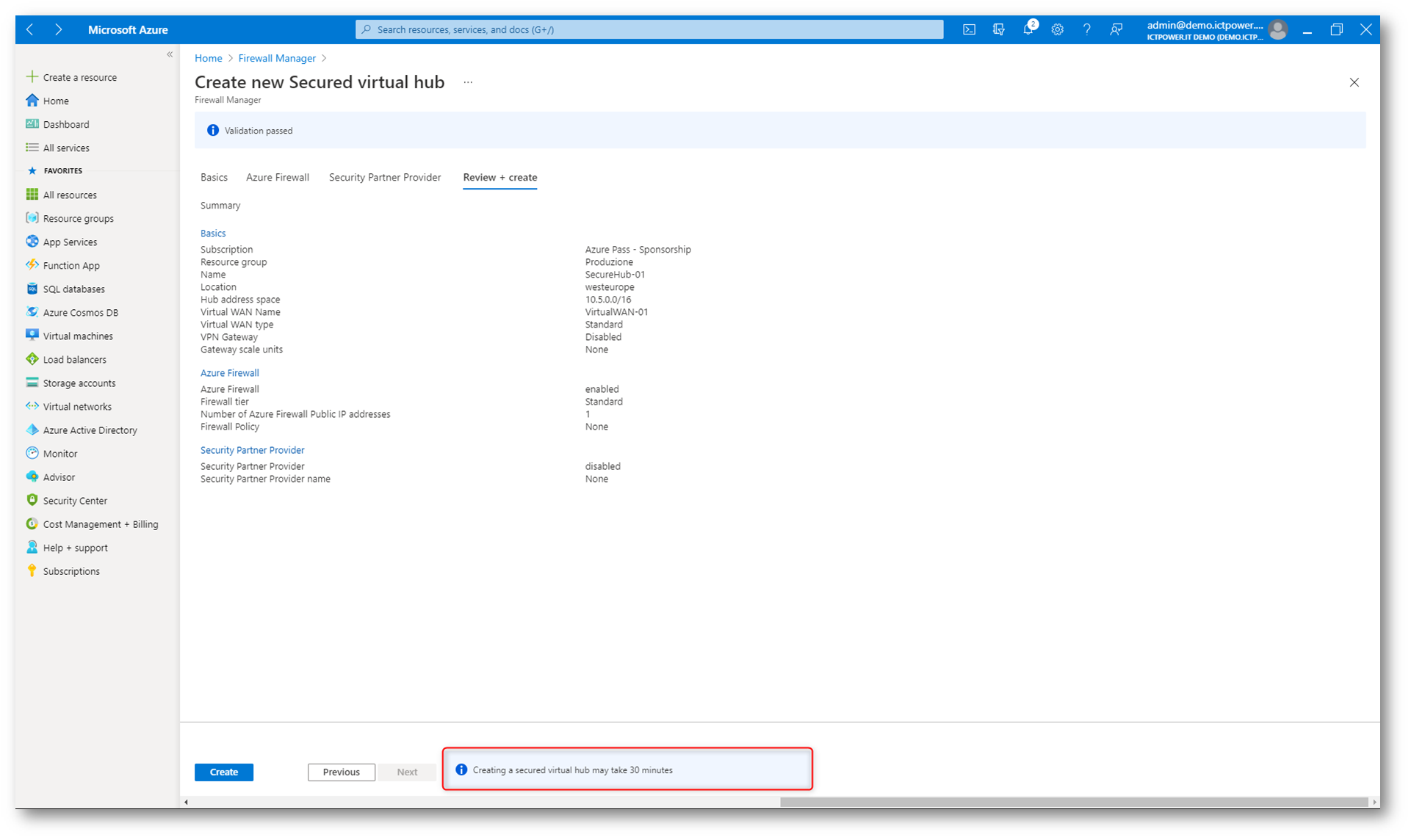This screenshot has height=840, width=1411.
Task: Click the Security Center shield icon
Action: (x=32, y=500)
